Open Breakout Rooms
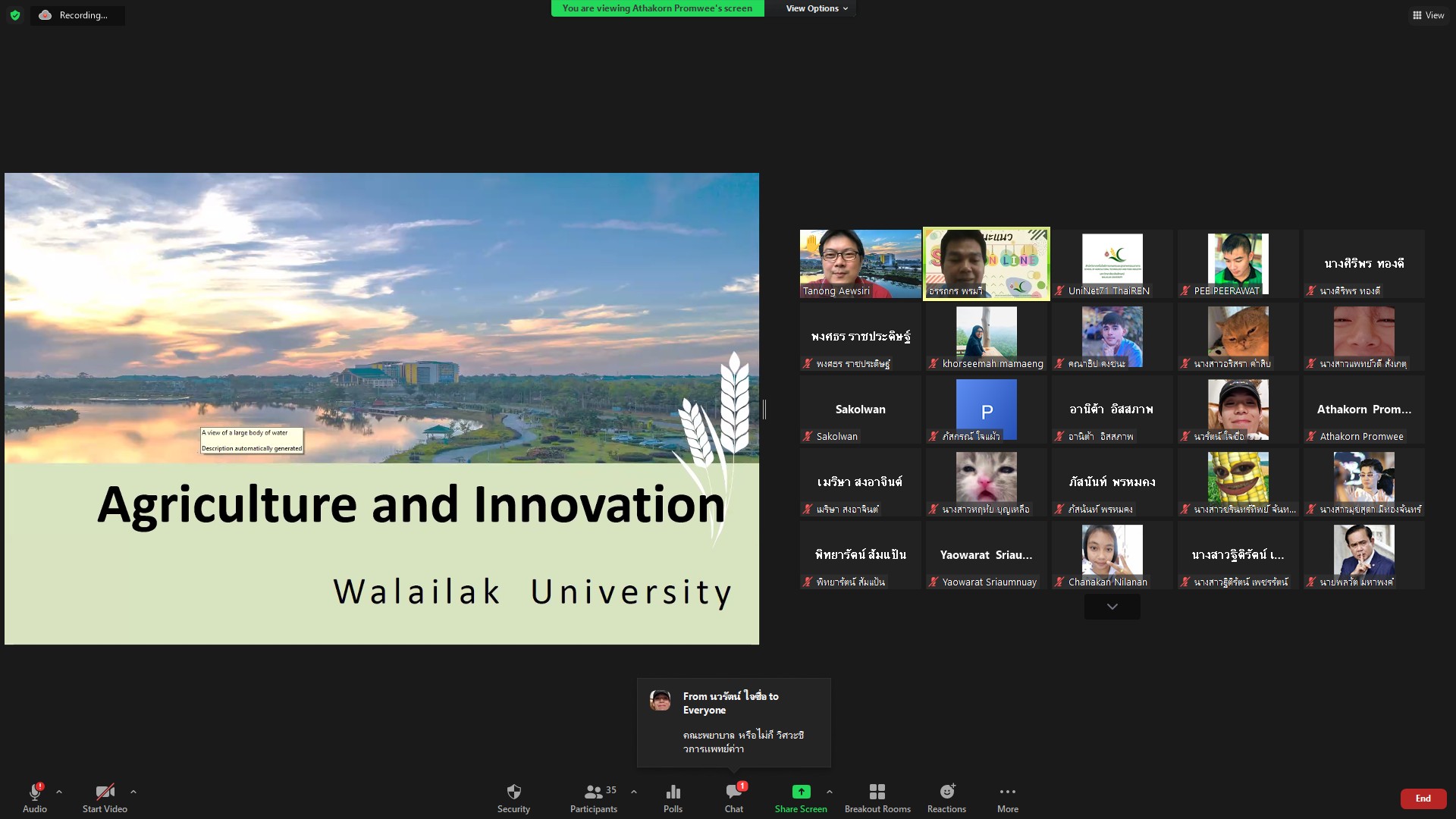This screenshot has width=1456, height=819. click(877, 792)
